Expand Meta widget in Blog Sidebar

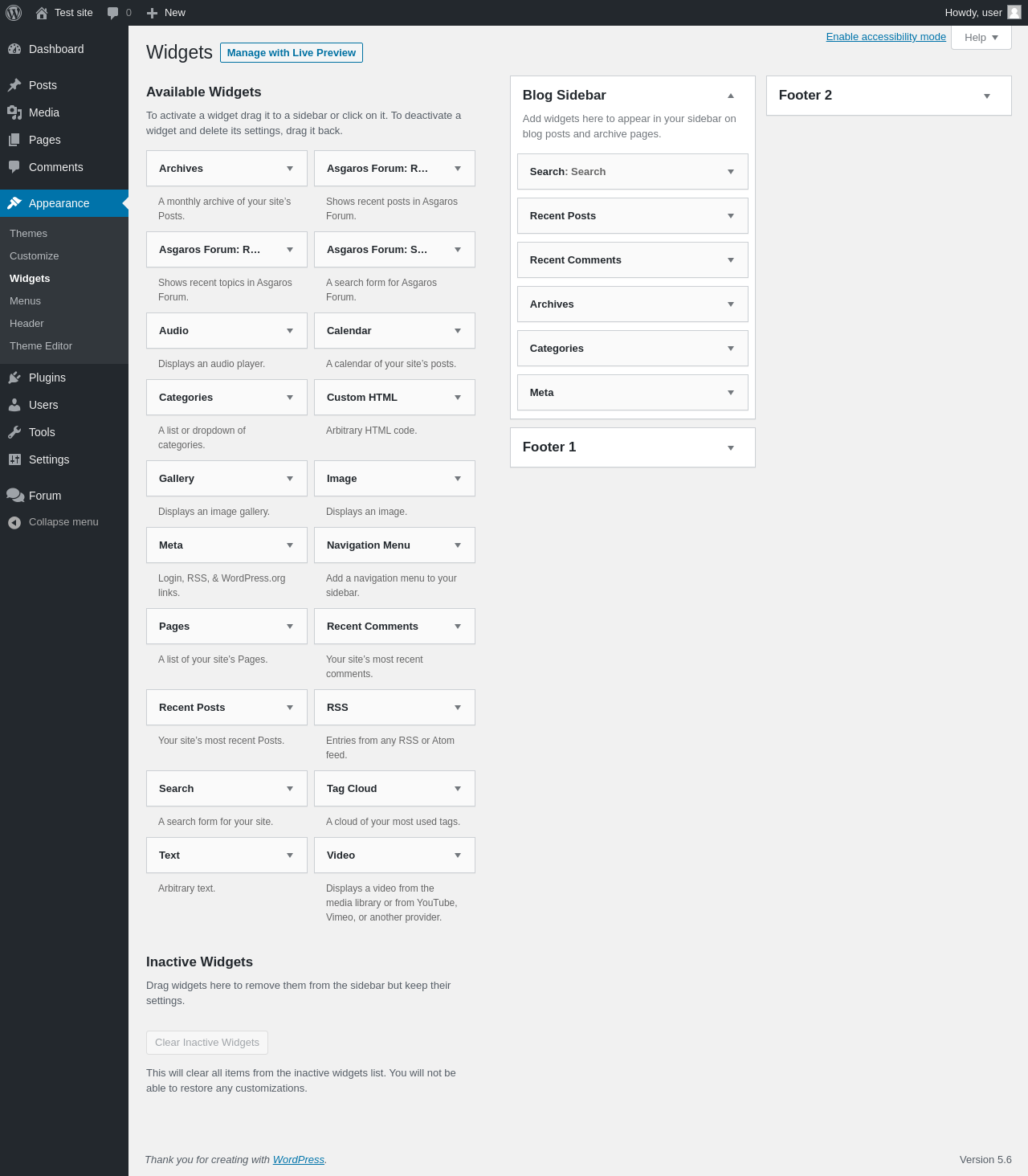click(x=731, y=393)
